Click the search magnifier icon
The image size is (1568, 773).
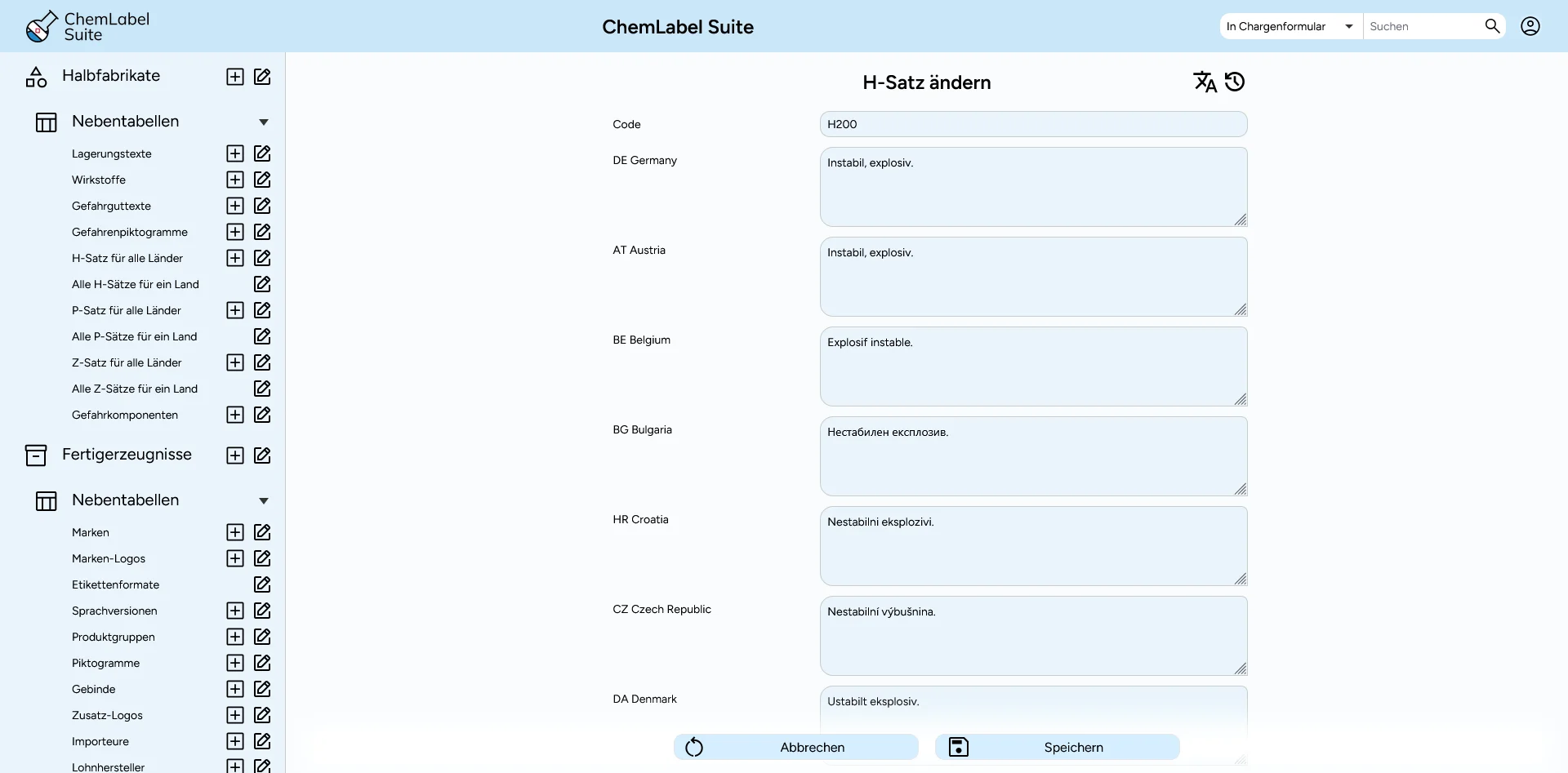[x=1492, y=26]
